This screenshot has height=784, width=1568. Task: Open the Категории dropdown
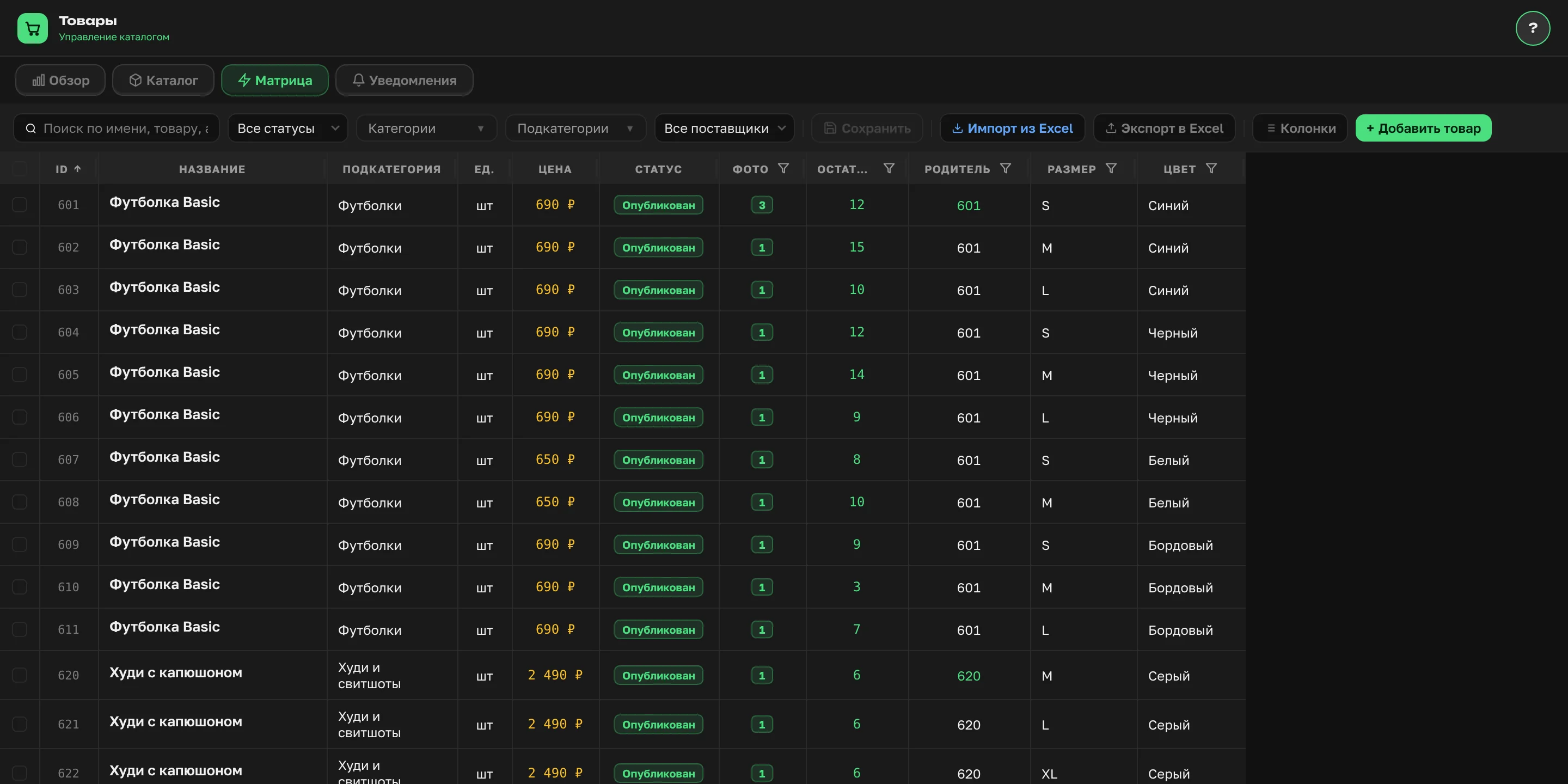pyautogui.click(x=427, y=128)
